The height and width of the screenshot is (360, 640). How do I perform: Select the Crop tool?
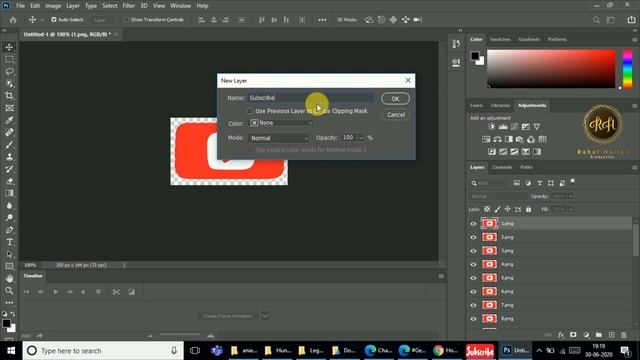(x=9, y=96)
